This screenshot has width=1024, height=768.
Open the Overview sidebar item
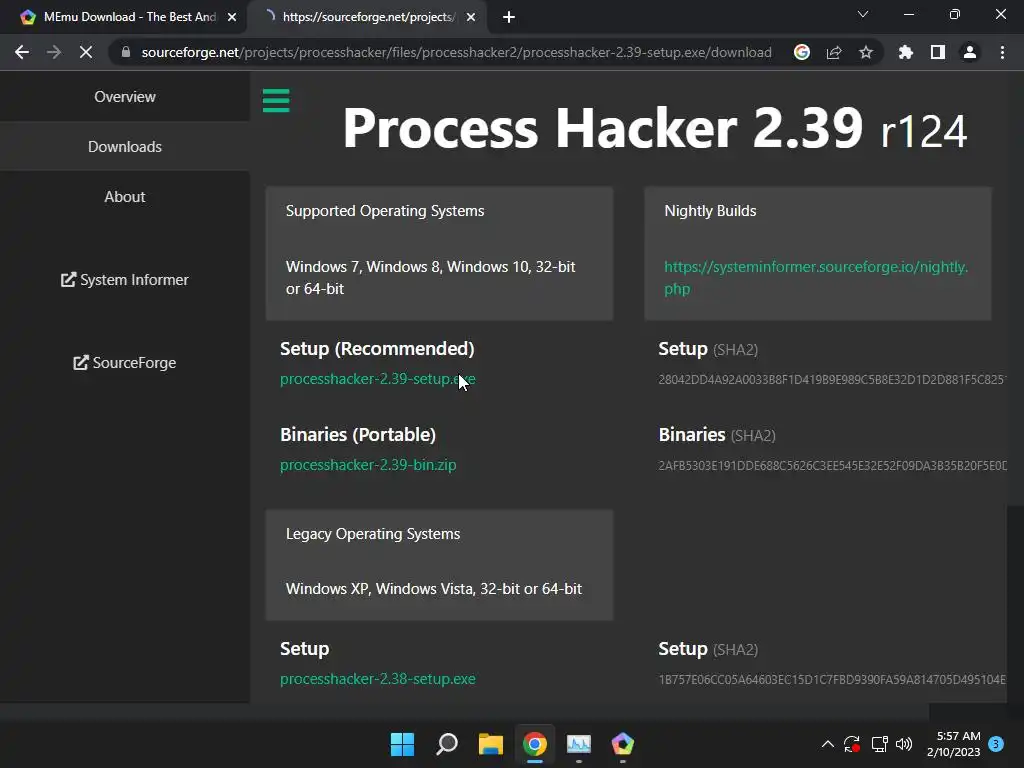point(125,97)
